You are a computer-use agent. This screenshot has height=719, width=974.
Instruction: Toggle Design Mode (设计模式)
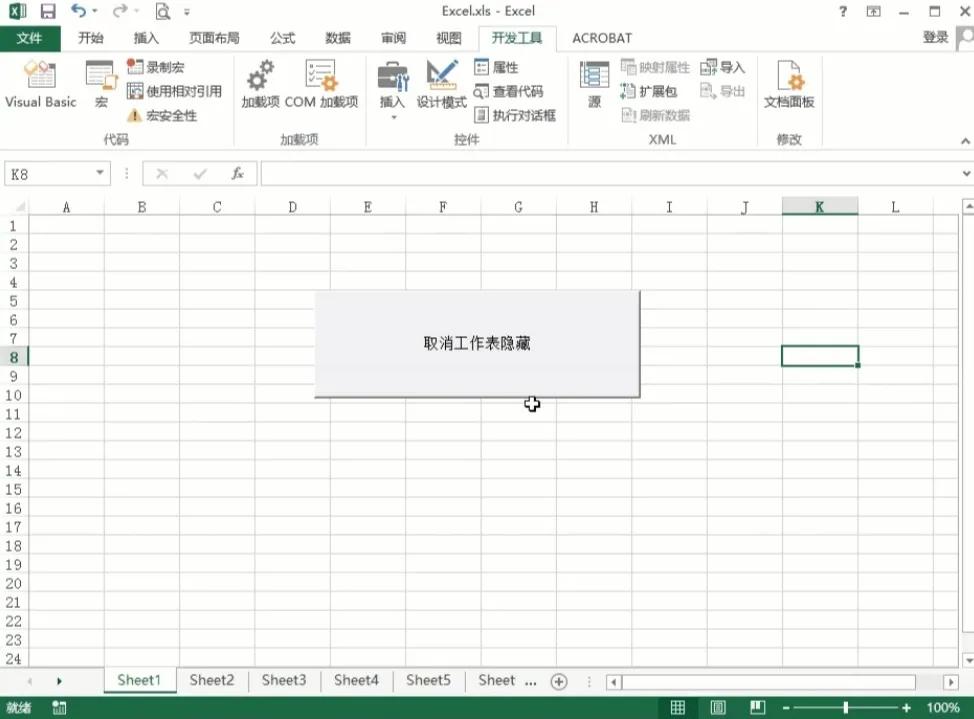click(x=442, y=85)
